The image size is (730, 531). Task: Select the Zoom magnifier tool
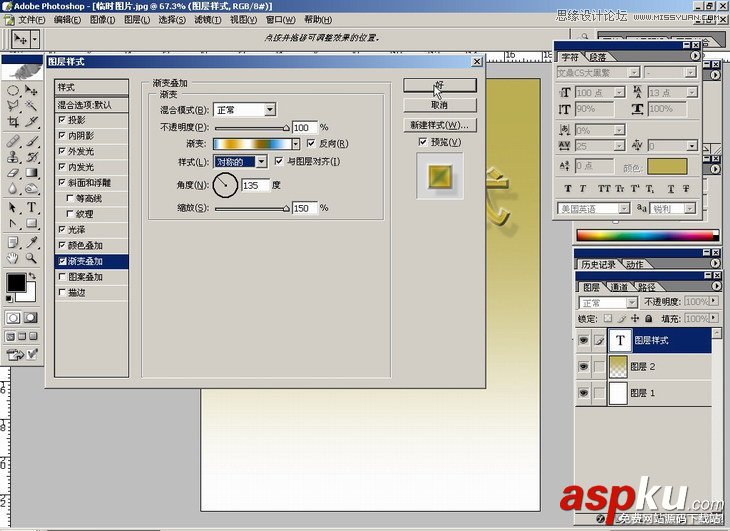tap(31, 258)
